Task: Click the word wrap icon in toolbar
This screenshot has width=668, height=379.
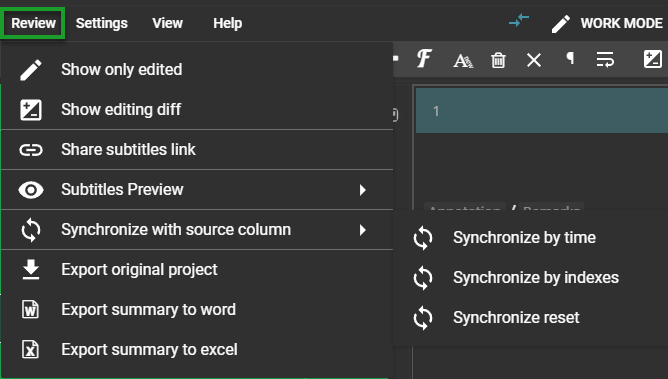Action: (x=605, y=59)
